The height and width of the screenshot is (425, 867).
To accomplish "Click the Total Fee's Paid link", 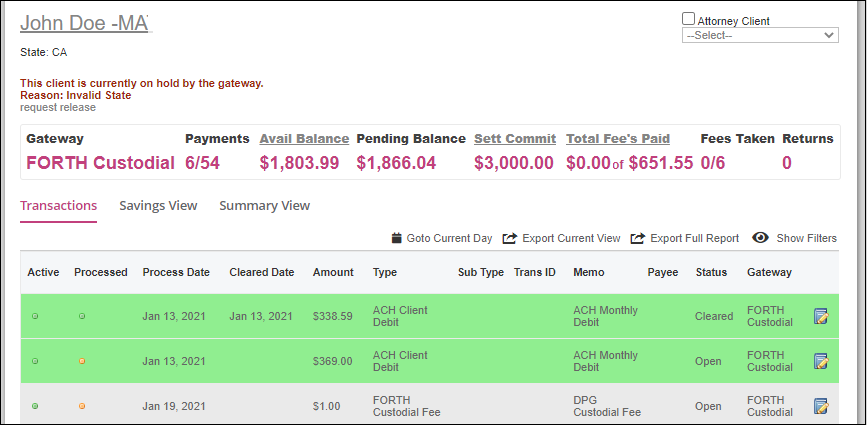I will pos(618,139).
